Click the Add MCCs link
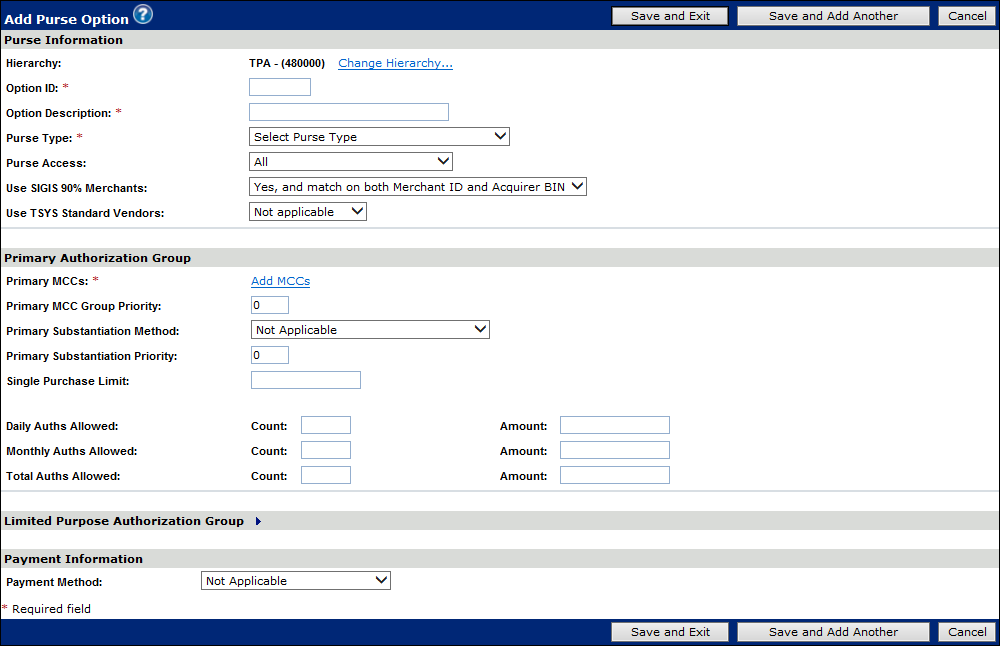Image resolution: width=1000 pixels, height=646 pixels. tap(280, 281)
